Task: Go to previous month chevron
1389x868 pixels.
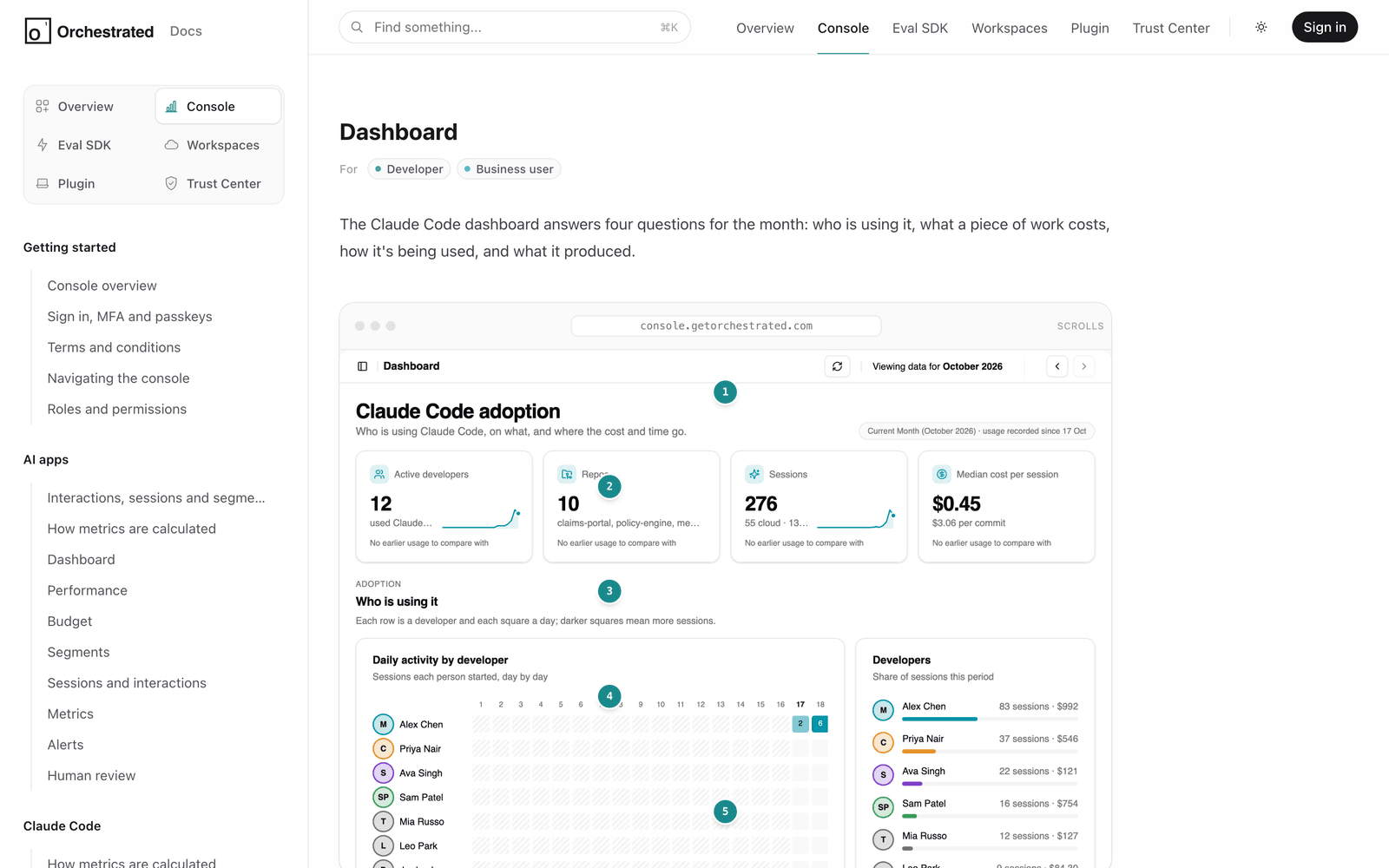Action: pyautogui.click(x=1057, y=366)
